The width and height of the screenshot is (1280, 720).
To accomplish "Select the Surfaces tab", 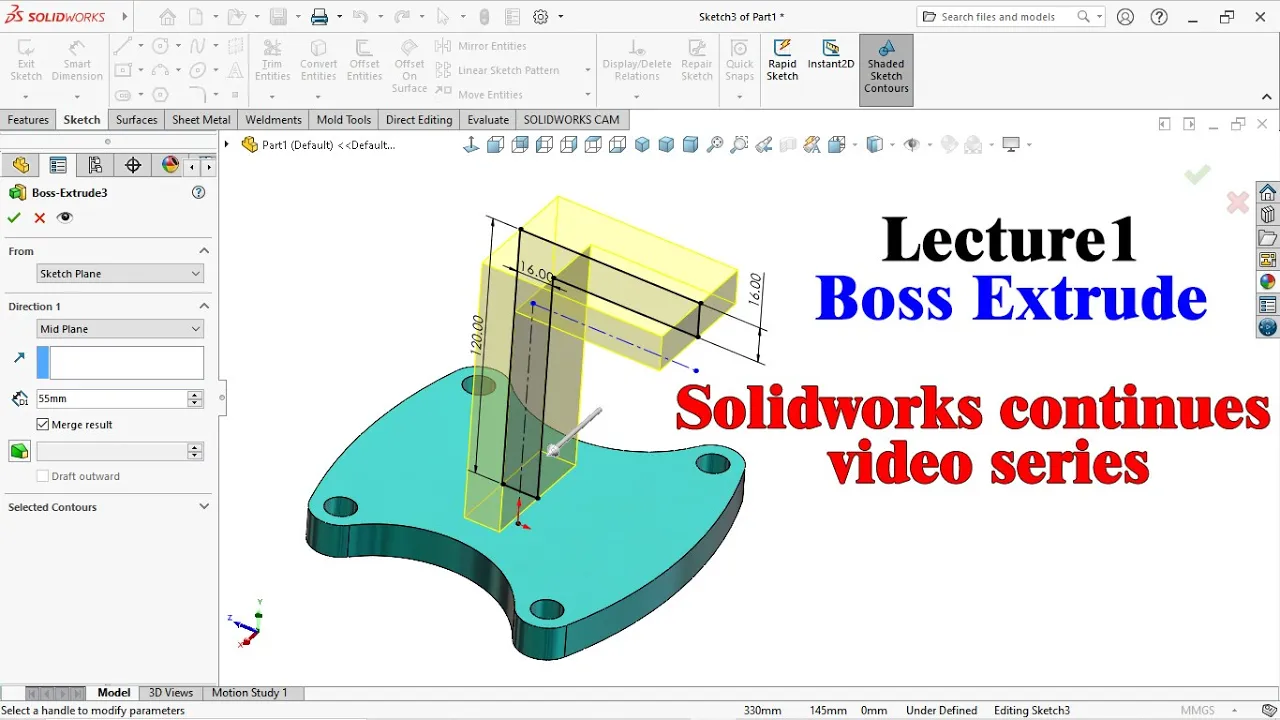I will (137, 119).
